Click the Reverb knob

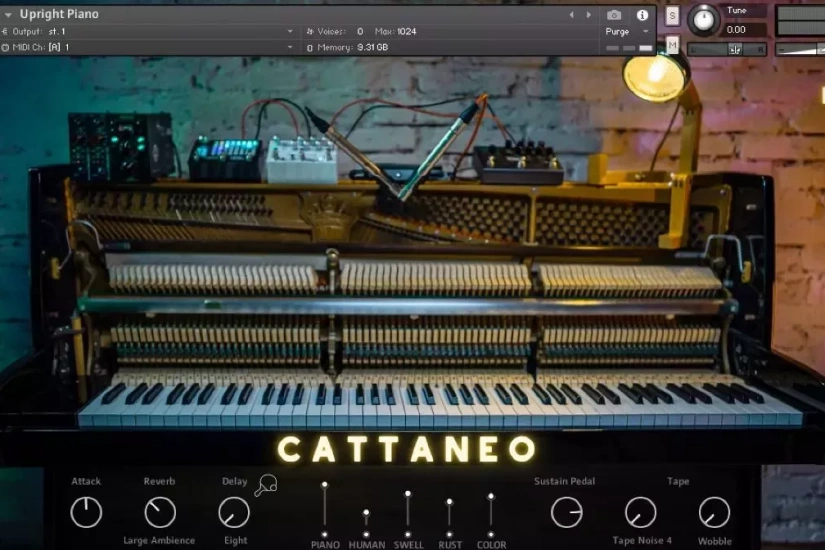click(x=160, y=512)
